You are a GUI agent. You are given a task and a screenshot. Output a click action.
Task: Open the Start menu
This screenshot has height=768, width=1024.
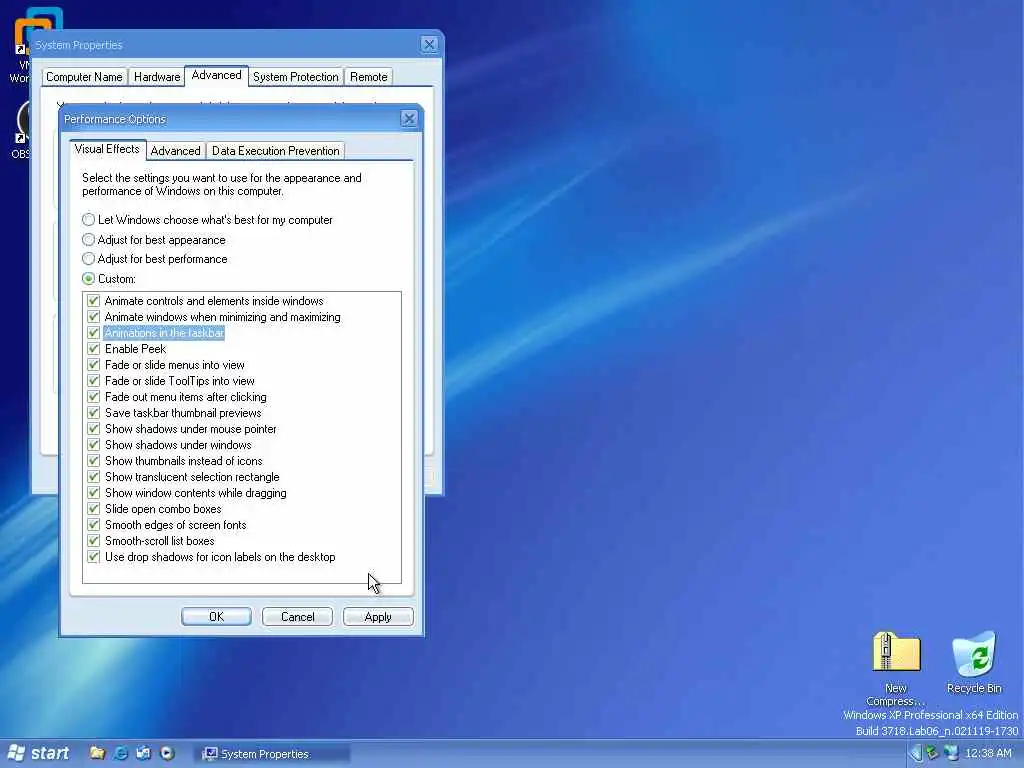tap(38, 753)
